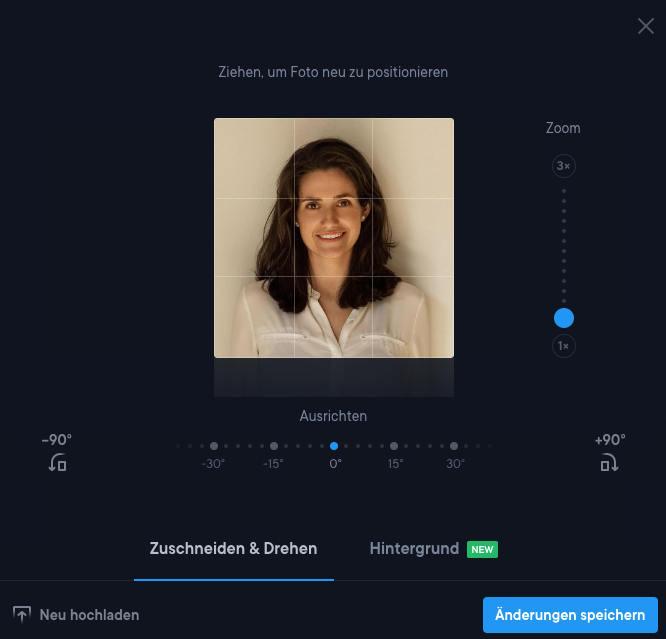Rotate photo 90 degrees counterclockwise
Viewport: 666px width, 639px height.
click(x=57, y=463)
